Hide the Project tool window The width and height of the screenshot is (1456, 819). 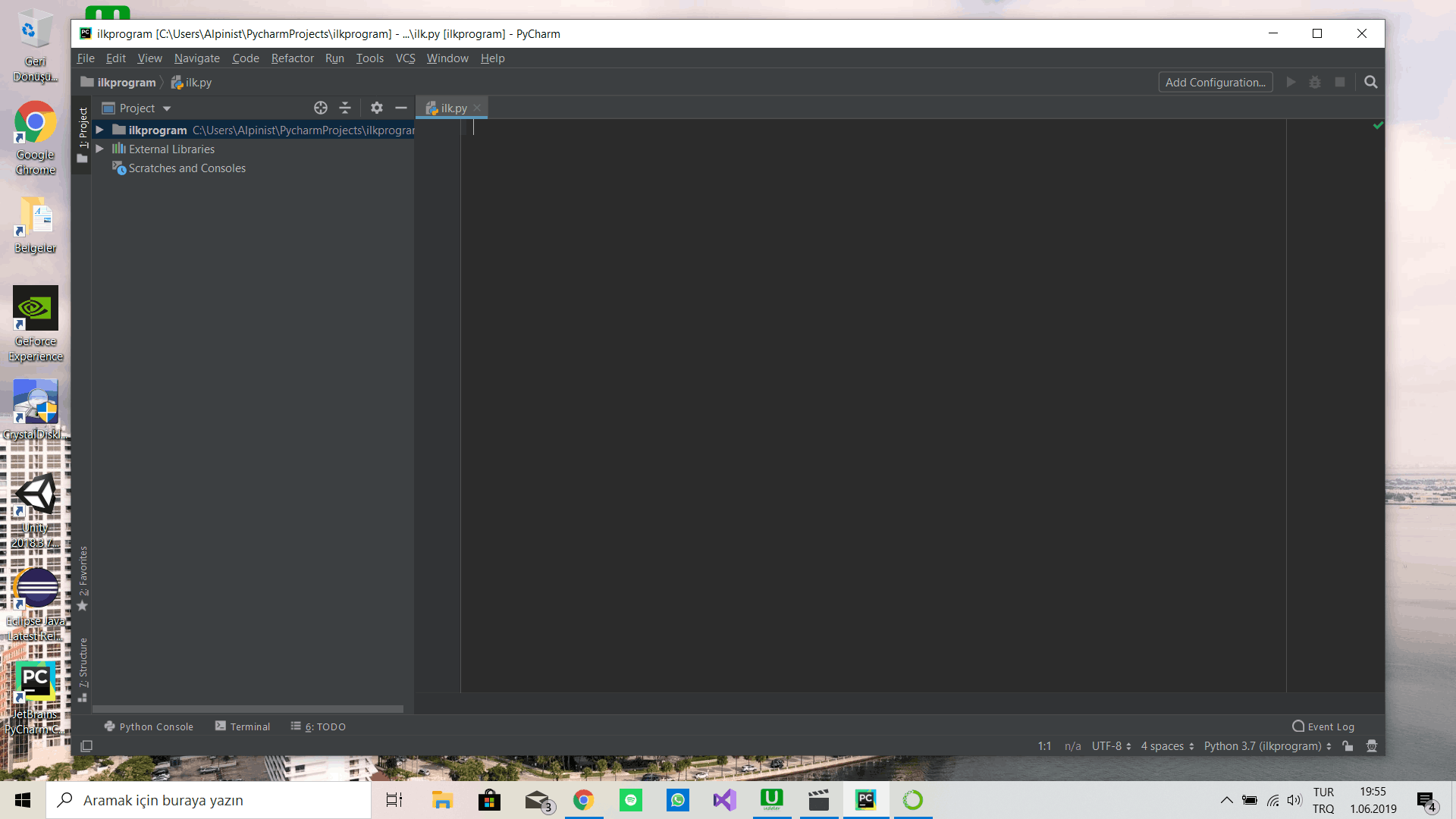[401, 108]
